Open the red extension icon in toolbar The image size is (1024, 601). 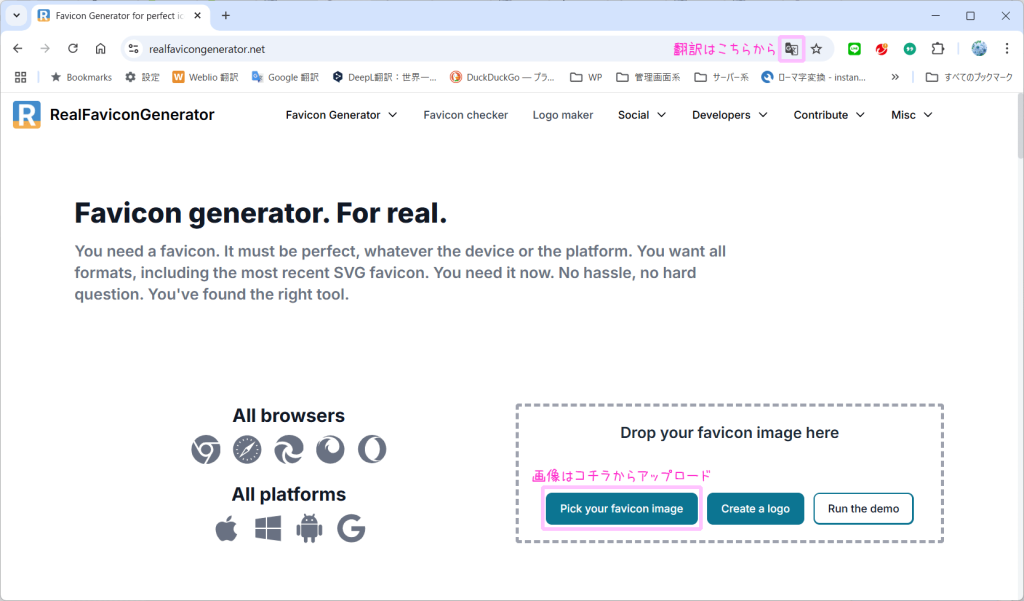882,49
